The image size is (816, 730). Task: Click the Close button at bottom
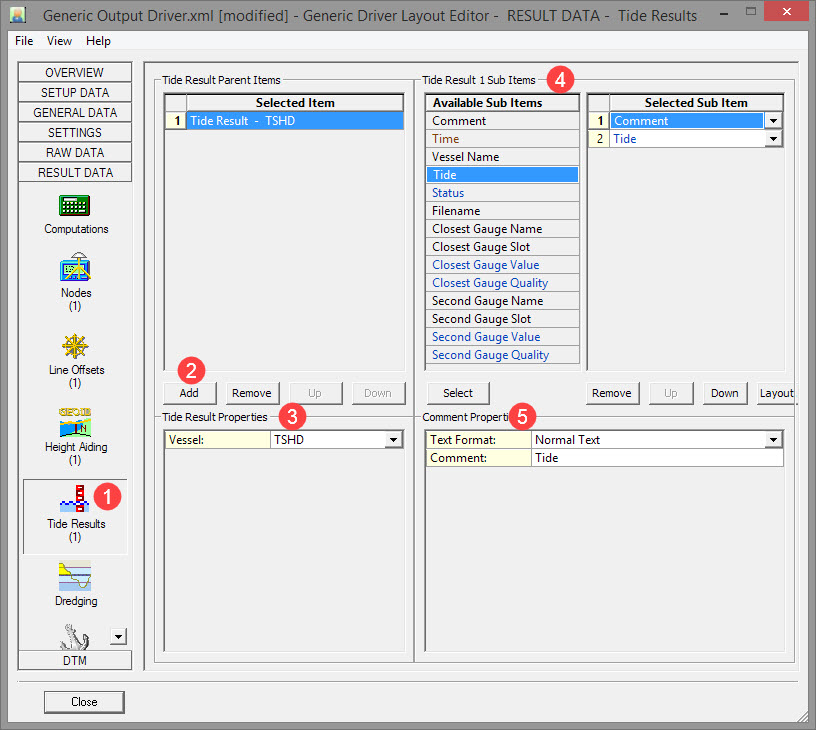[84, 702]
